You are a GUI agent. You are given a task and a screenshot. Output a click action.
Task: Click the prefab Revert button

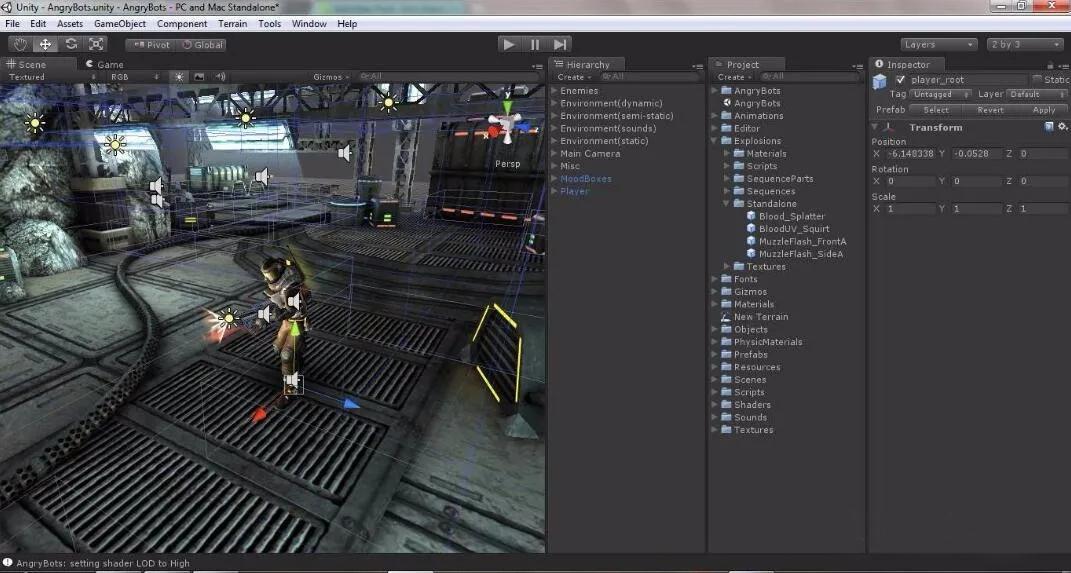pyautogui.click(x=990, y=110)
